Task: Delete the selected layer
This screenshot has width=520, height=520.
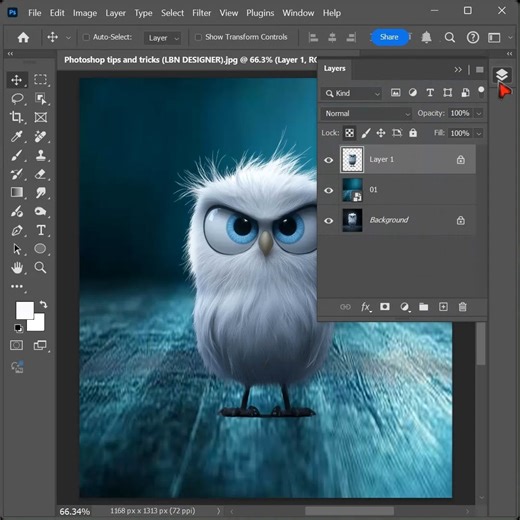Action: pyautogui.click(x=462, y=307)
